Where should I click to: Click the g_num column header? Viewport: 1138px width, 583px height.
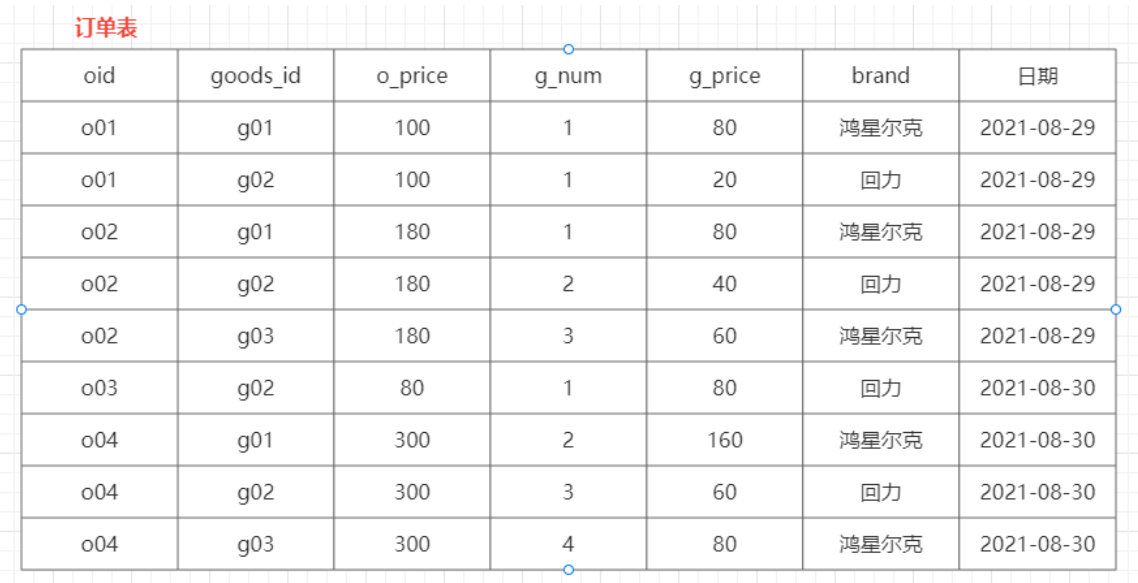(x=568, y=76)
